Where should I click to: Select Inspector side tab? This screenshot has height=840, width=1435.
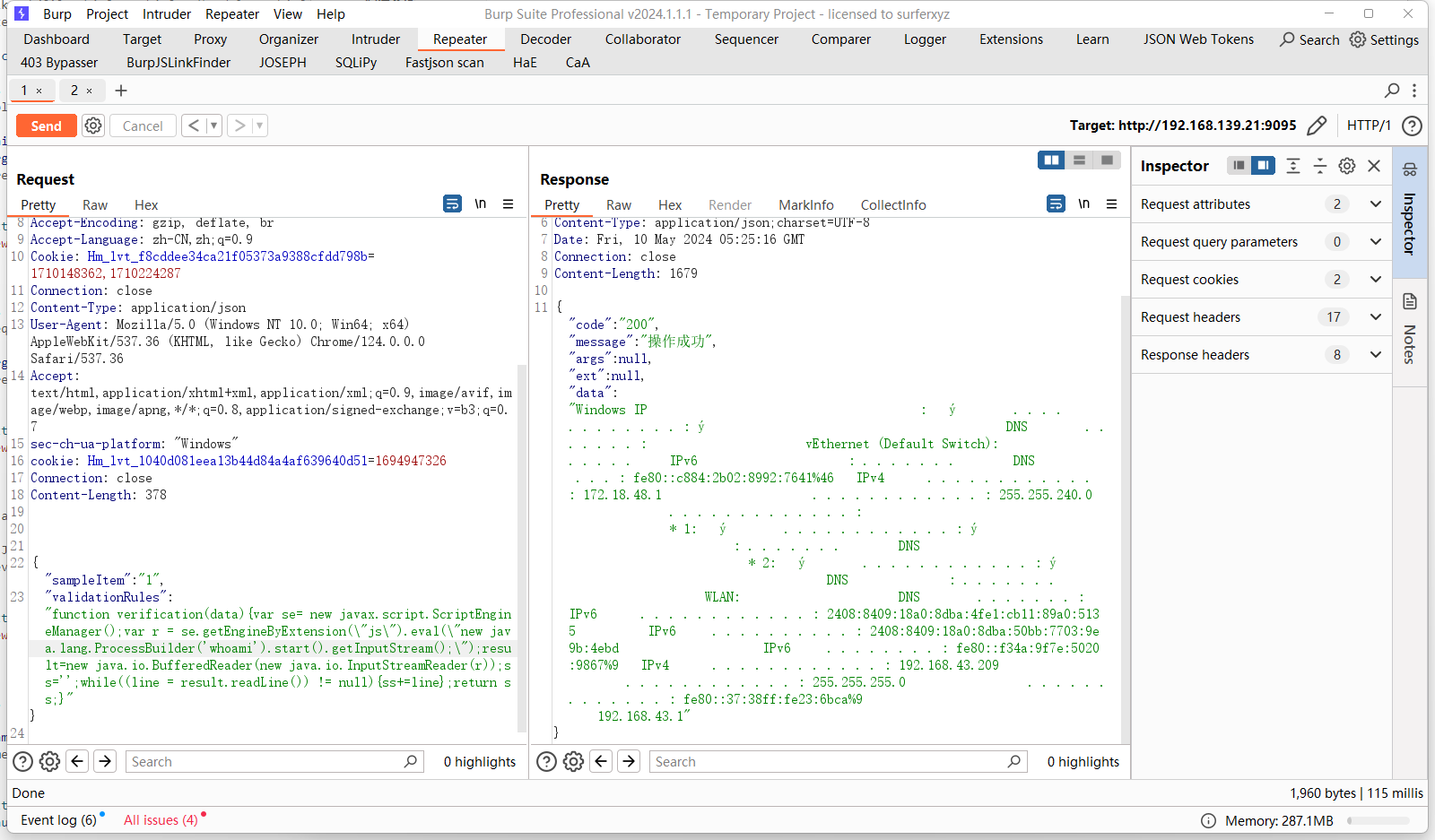click(1409, 211)
